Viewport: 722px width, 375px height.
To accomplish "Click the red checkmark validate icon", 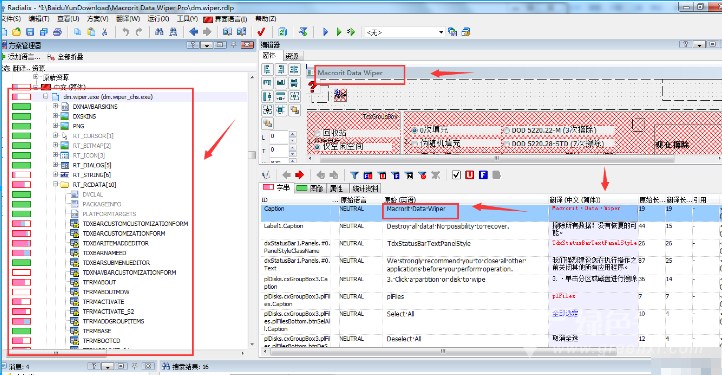I will pyautogui.click(x=261, y=32).
